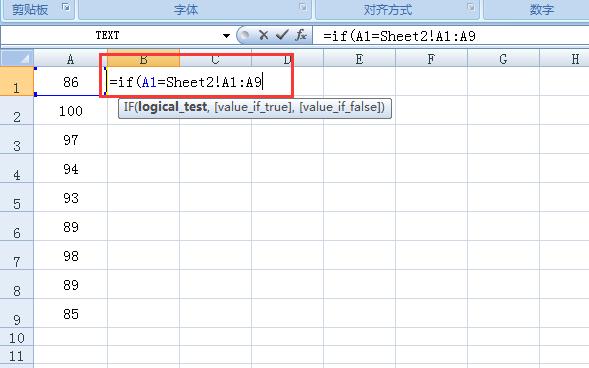Screen dimensions: 589x368
Task: Confirm the formula with checkmark icon
Action: coord(282,35)
